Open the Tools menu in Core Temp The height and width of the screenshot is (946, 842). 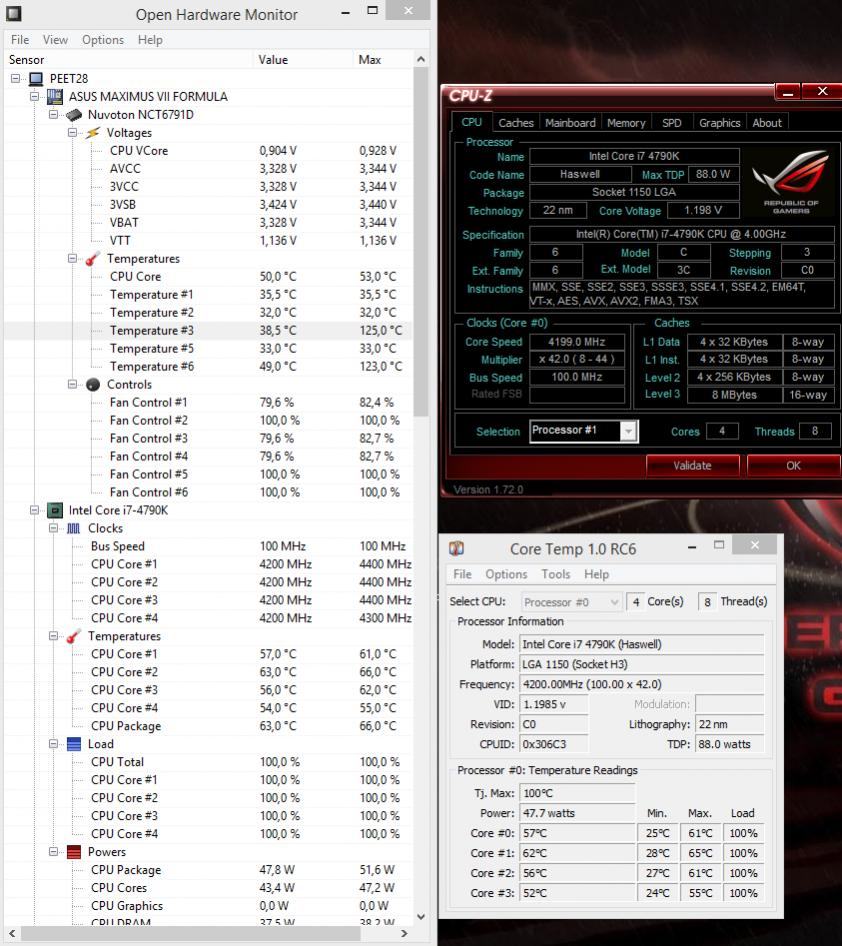pos(556,574)
